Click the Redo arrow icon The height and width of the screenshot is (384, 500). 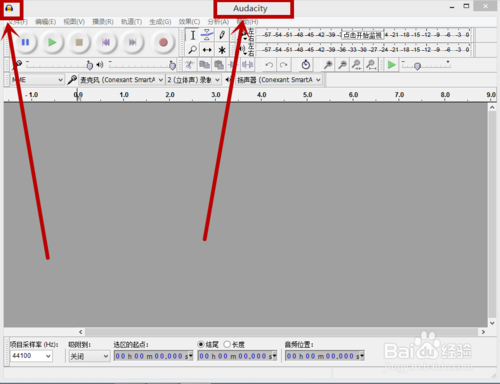[x=284, y=65]
